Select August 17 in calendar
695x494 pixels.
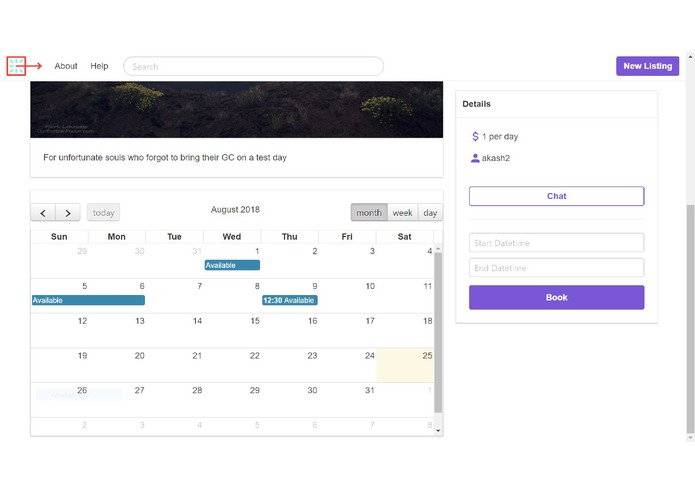click(348, 331)
